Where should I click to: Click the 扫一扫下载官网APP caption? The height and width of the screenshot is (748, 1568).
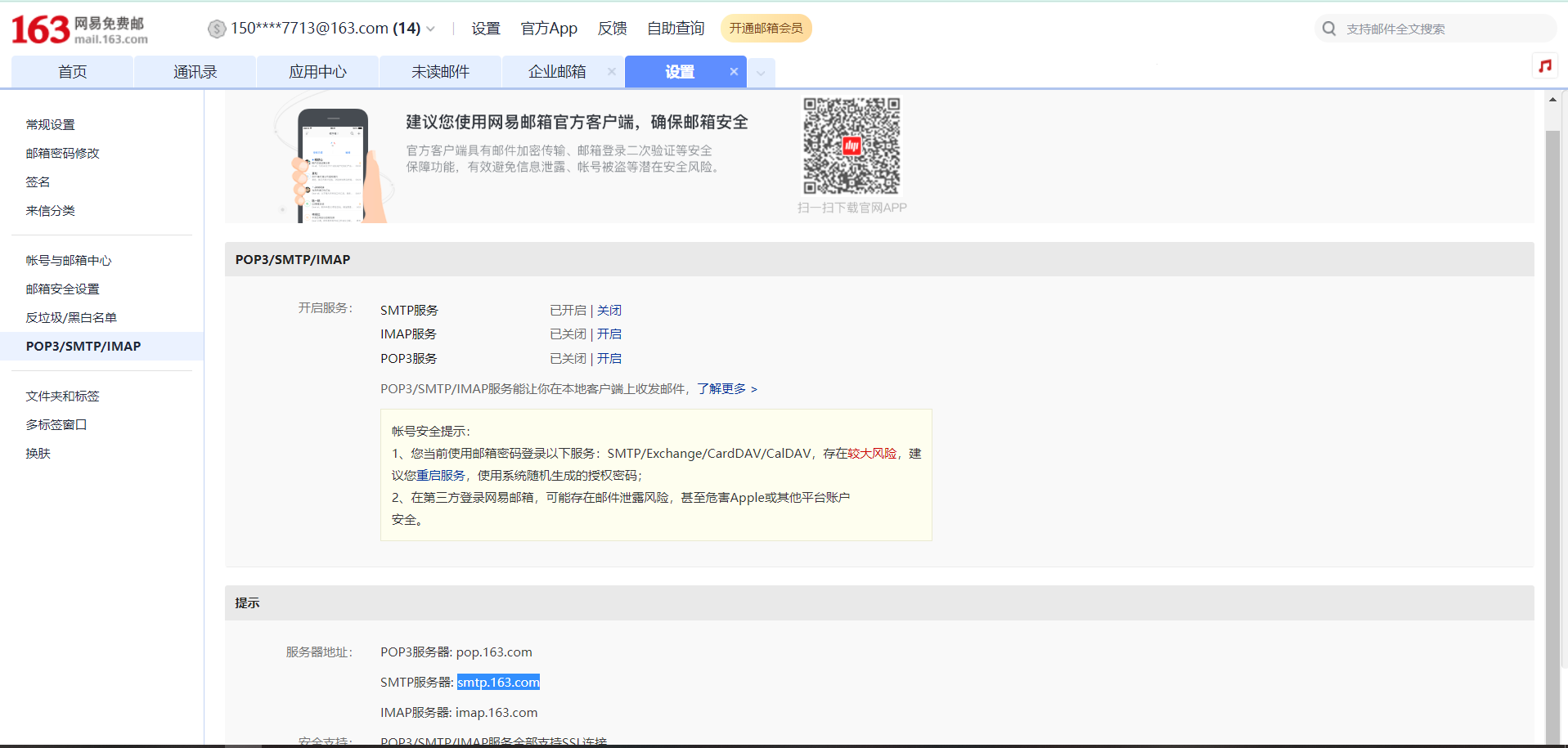[852, 208]
